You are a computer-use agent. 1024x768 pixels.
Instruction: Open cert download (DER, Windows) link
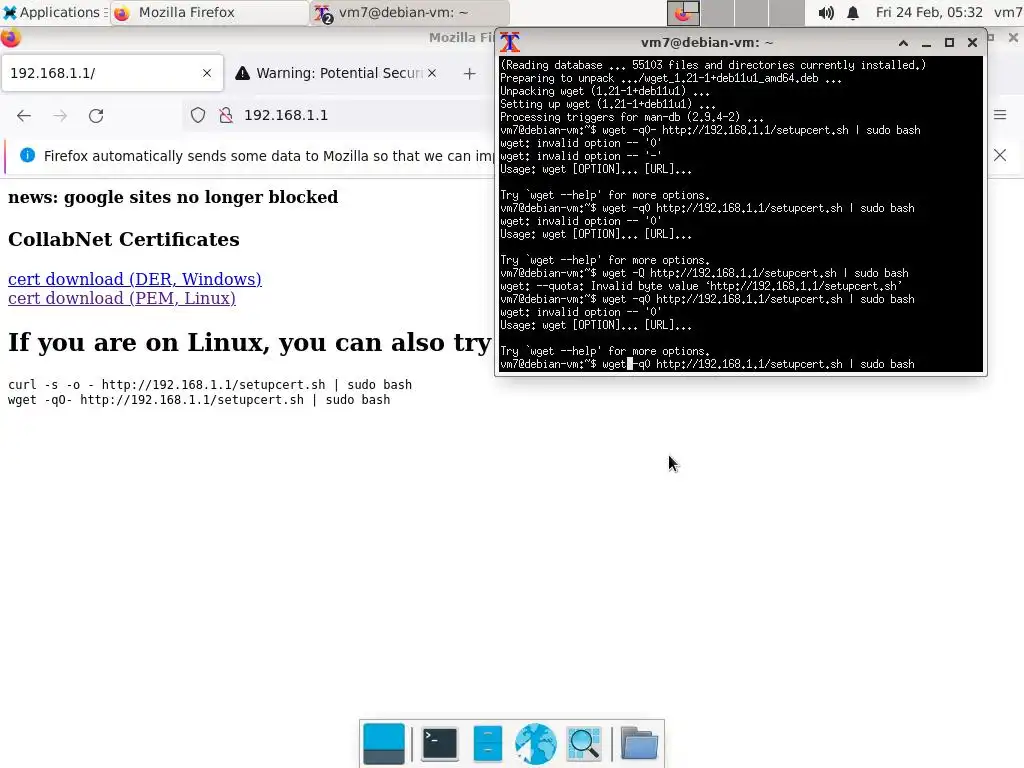135,279
